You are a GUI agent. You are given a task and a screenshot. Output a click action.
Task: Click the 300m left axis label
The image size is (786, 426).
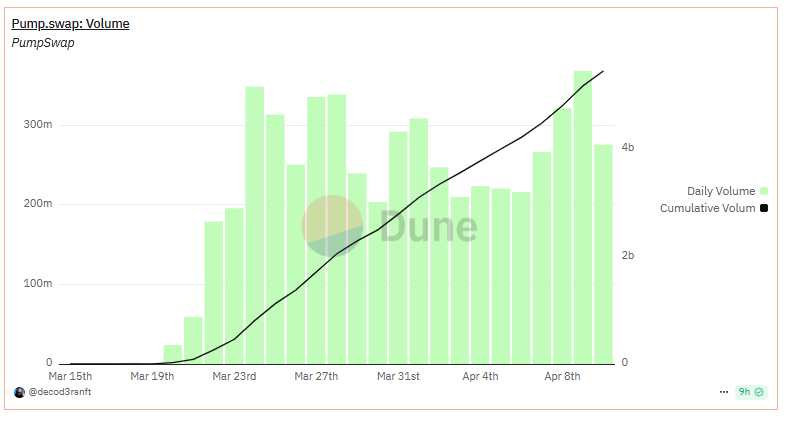[x=38, y=125]
